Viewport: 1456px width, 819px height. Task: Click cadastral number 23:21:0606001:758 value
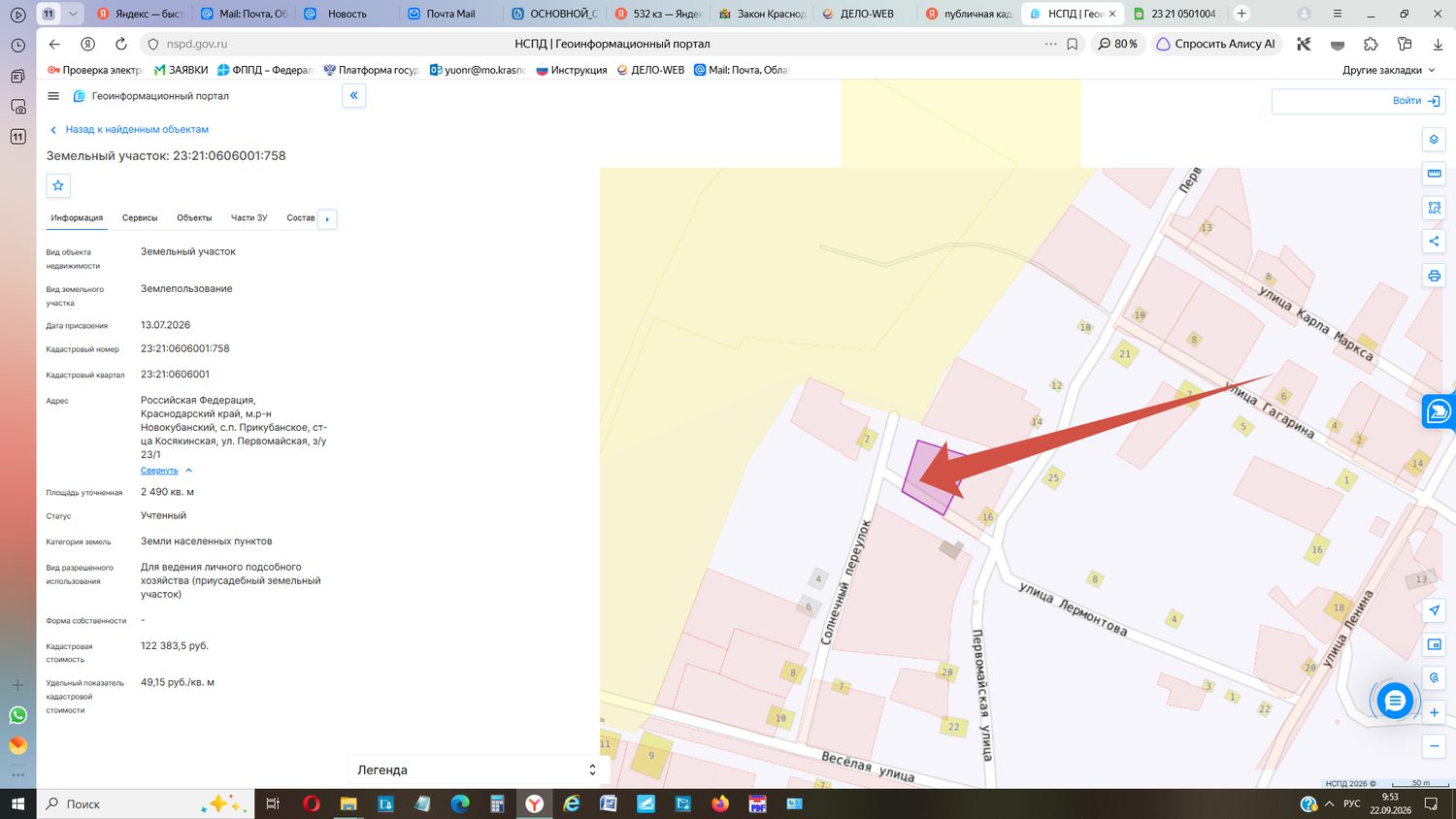pyautogui.click(x=185, y=348)
